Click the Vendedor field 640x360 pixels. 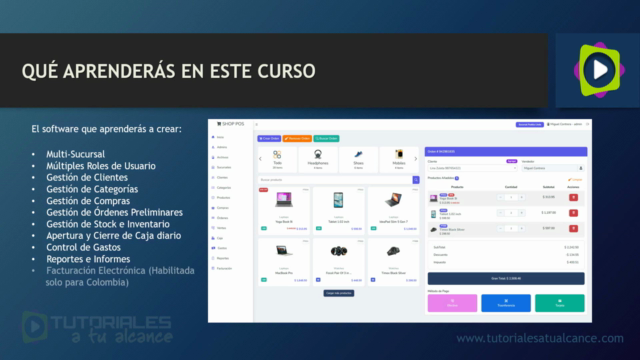(549, 168)
